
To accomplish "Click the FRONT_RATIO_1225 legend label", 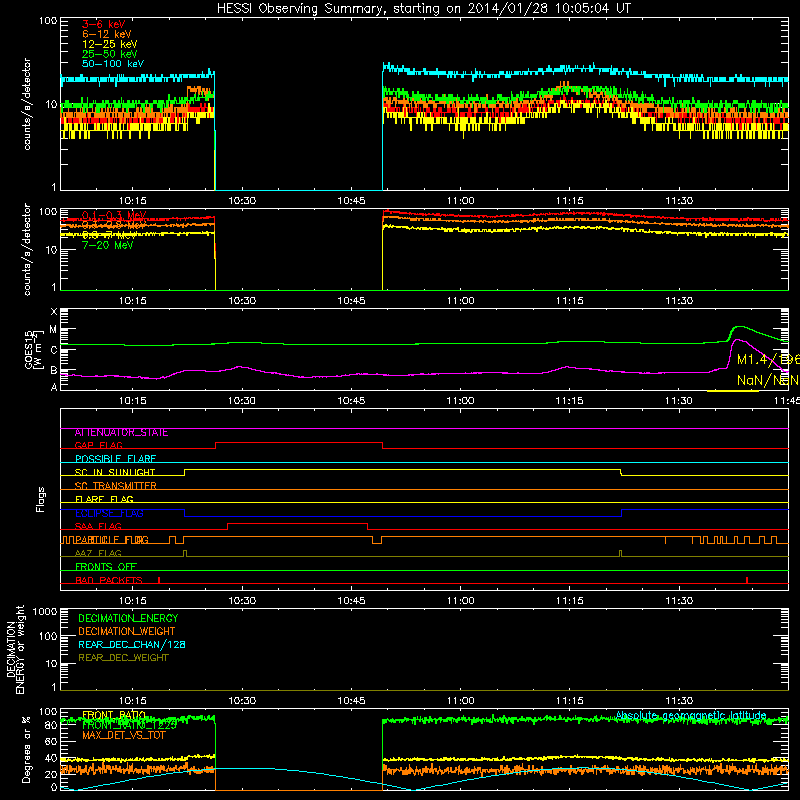I will tap(130, 725).
